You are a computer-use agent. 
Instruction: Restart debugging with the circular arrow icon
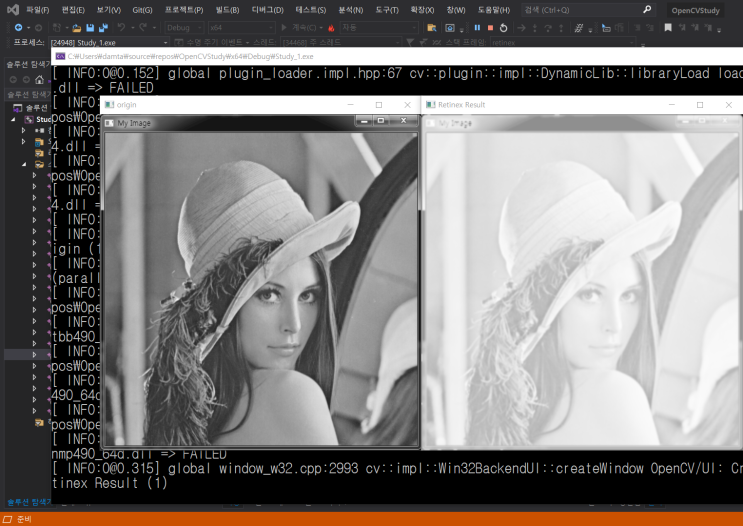(x=504, y=28)
